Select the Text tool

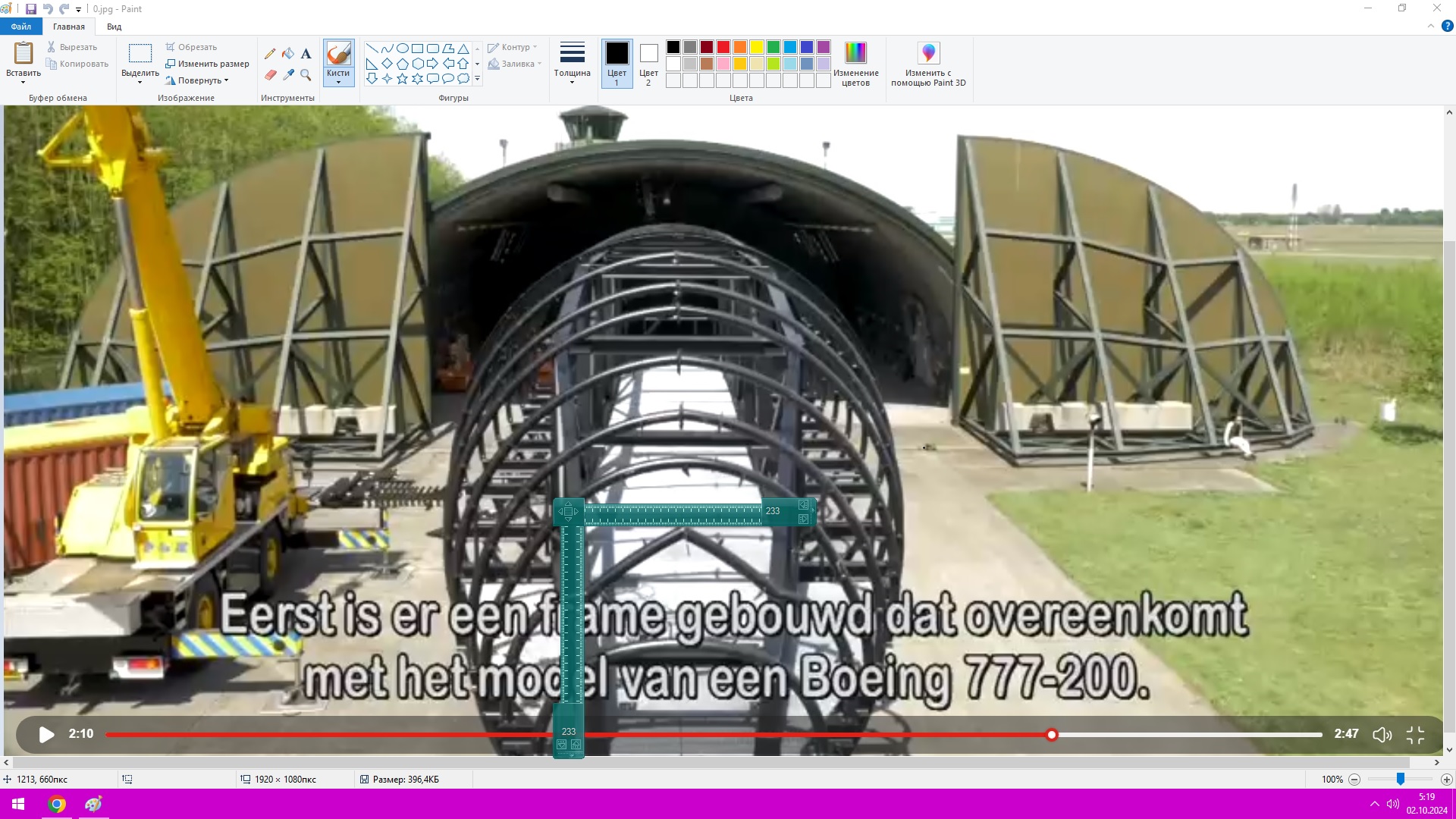pos(306,54)
